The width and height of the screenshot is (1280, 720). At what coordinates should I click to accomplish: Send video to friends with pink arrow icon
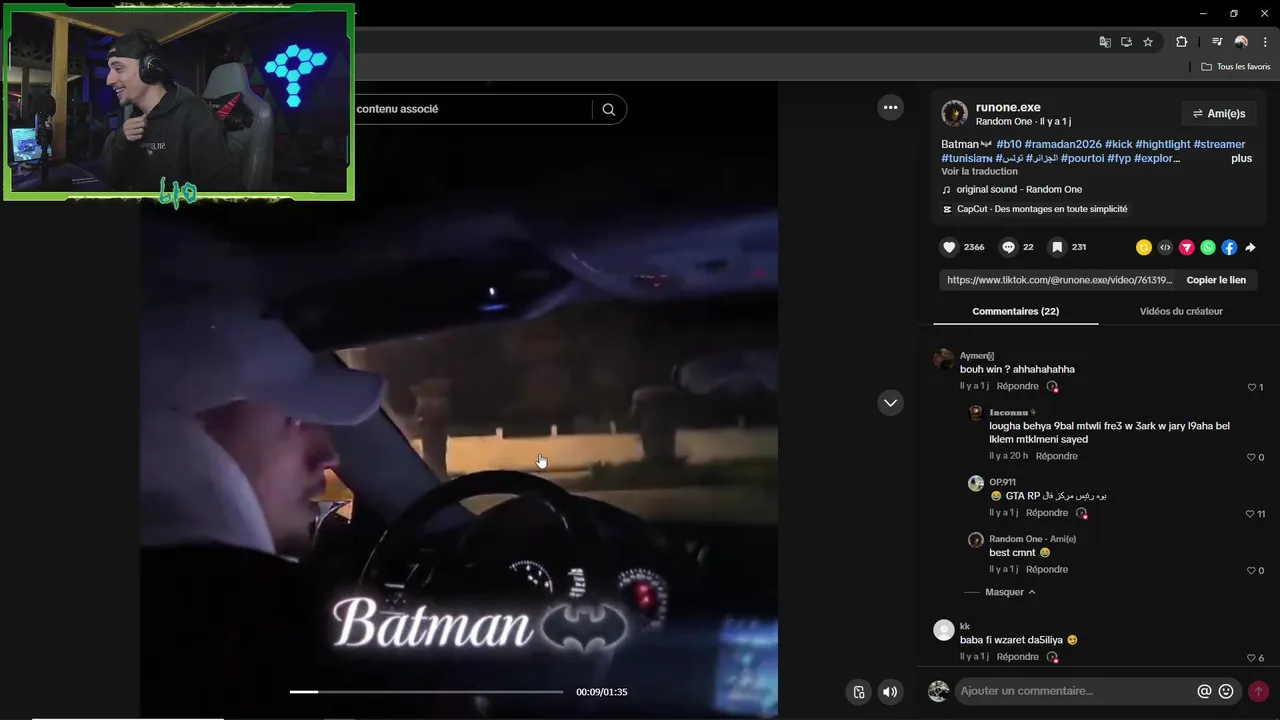coord(1186,247)
